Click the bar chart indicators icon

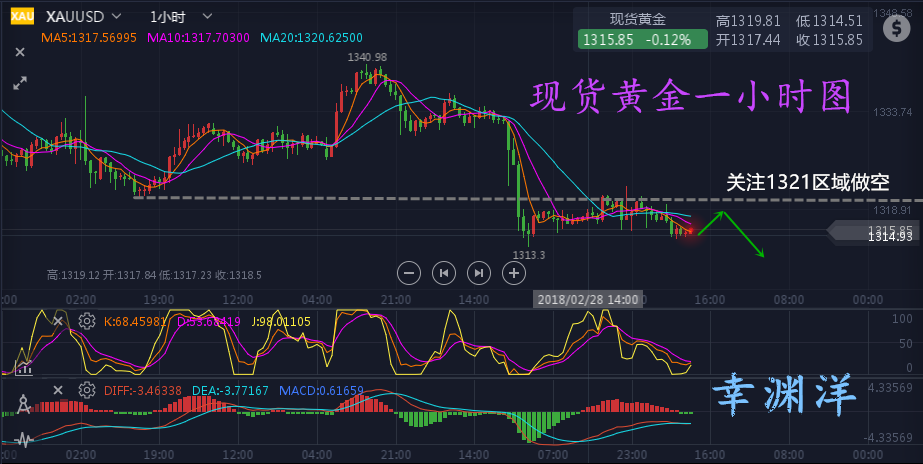(x=22, y=366)
